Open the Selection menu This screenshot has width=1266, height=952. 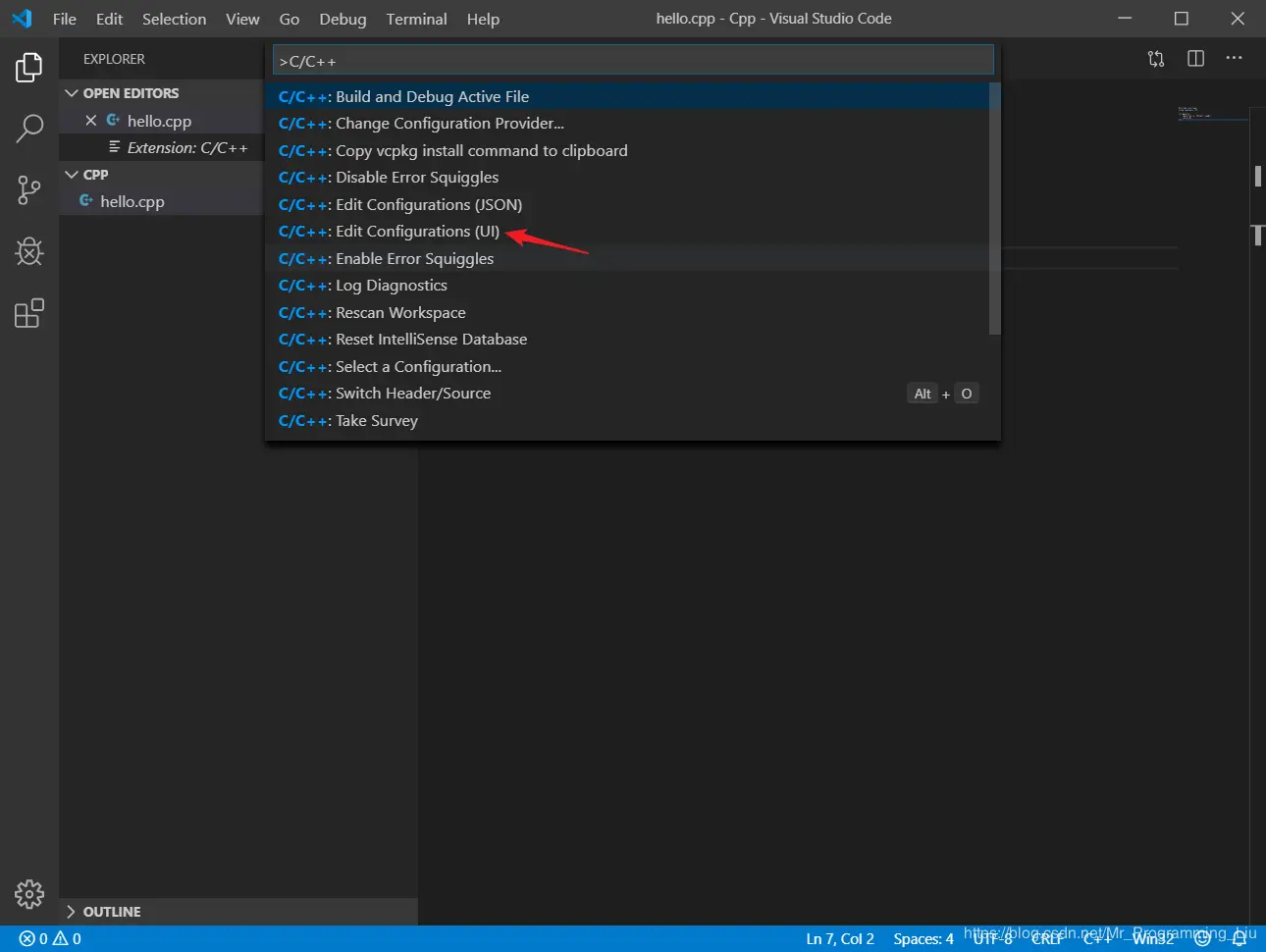[x=174, y=19]
